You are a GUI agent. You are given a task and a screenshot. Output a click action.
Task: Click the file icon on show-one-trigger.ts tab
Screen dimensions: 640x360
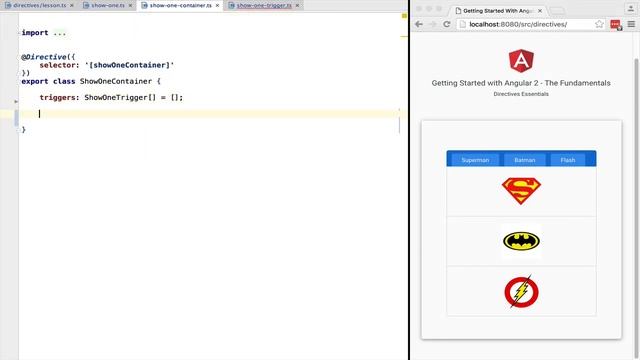coord(231,5)
